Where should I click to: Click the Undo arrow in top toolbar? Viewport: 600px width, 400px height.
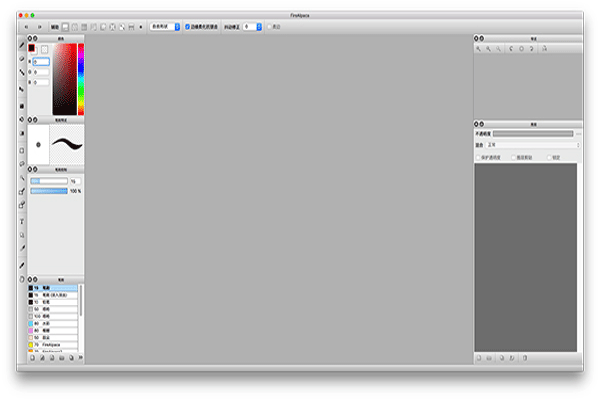pyautogui.click(x=25, y=27)
